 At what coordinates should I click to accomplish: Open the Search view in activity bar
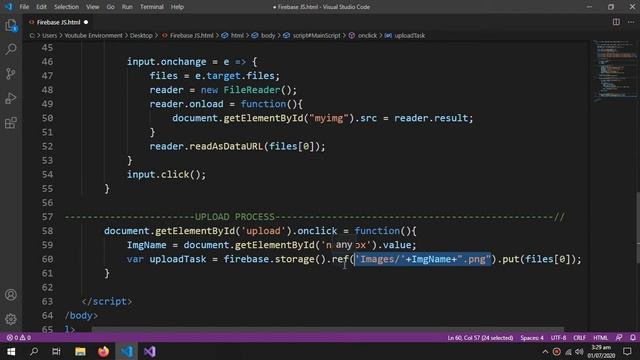click(x=11, y=49)
